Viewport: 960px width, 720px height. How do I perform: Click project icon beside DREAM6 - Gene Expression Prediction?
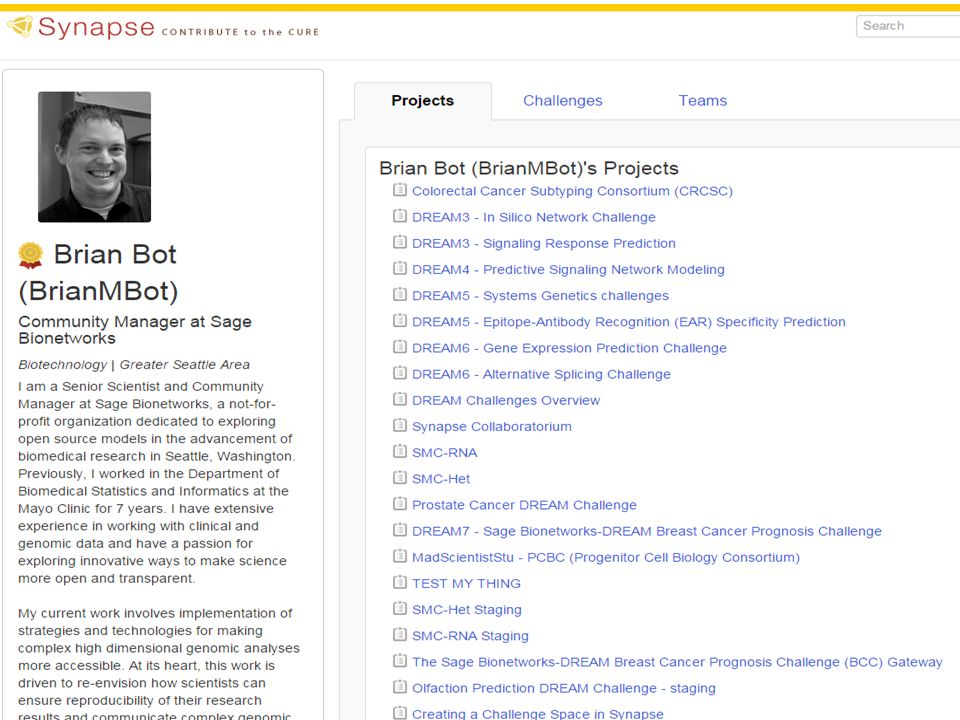point(399,347)
